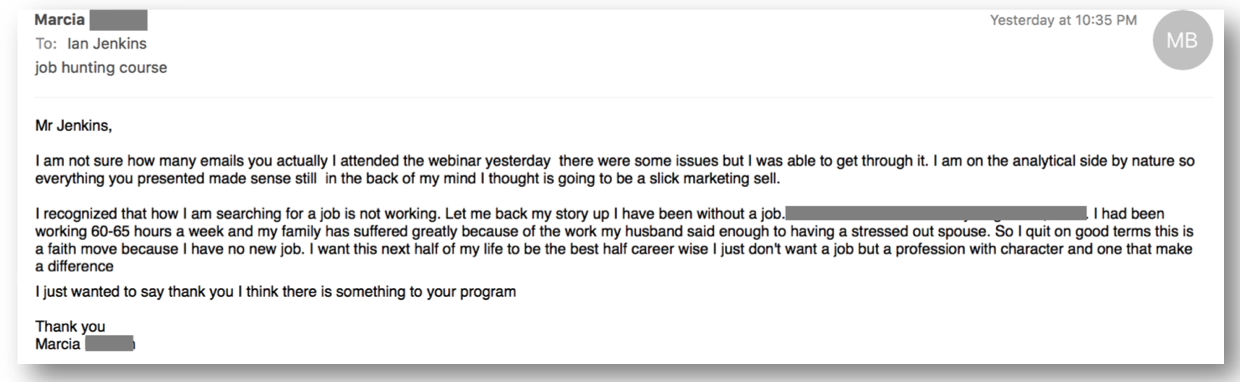
Task: Click the "Mr Jenkins," greeting line
Action: click(74, 127)
